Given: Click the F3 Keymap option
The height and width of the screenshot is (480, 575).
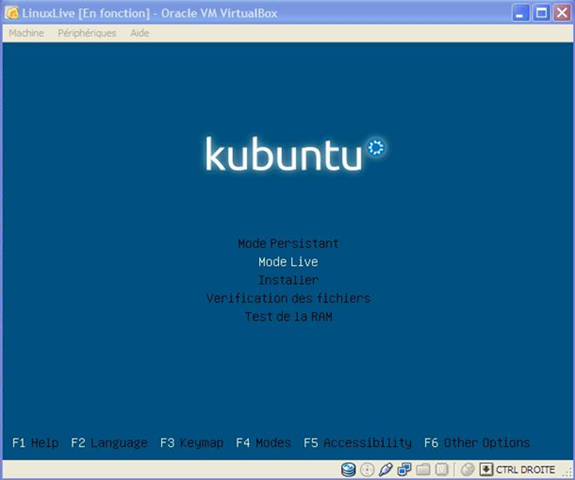Looking at the screenshot, I should 192,443.
